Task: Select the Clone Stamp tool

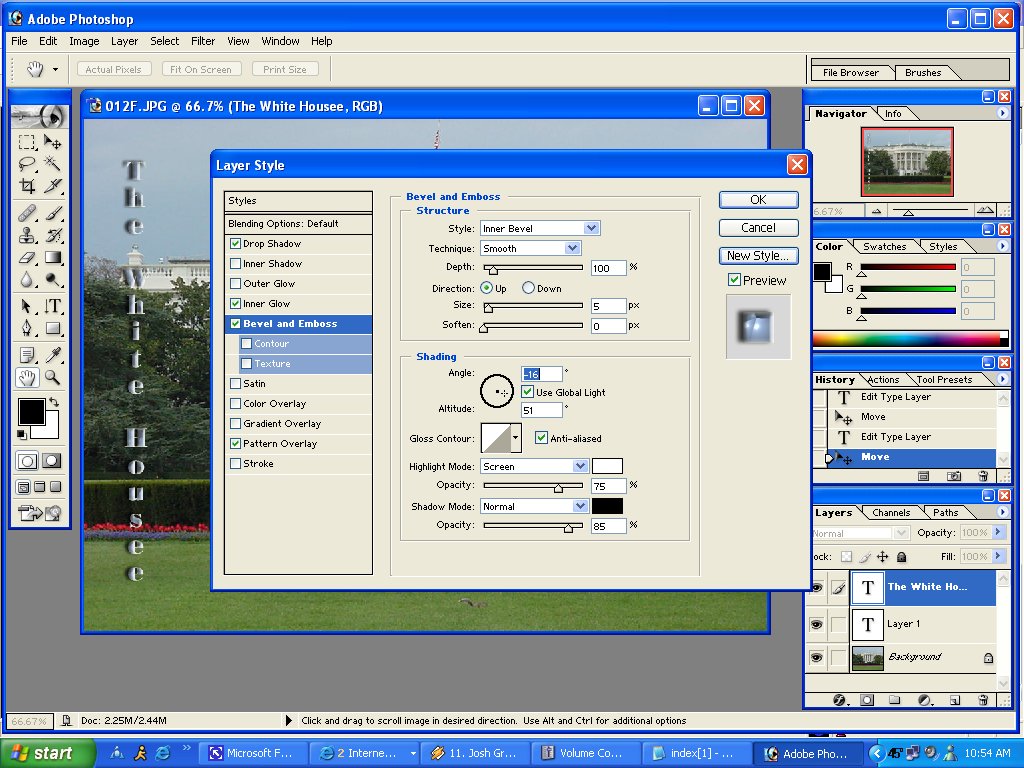Action: coord(27,235)
